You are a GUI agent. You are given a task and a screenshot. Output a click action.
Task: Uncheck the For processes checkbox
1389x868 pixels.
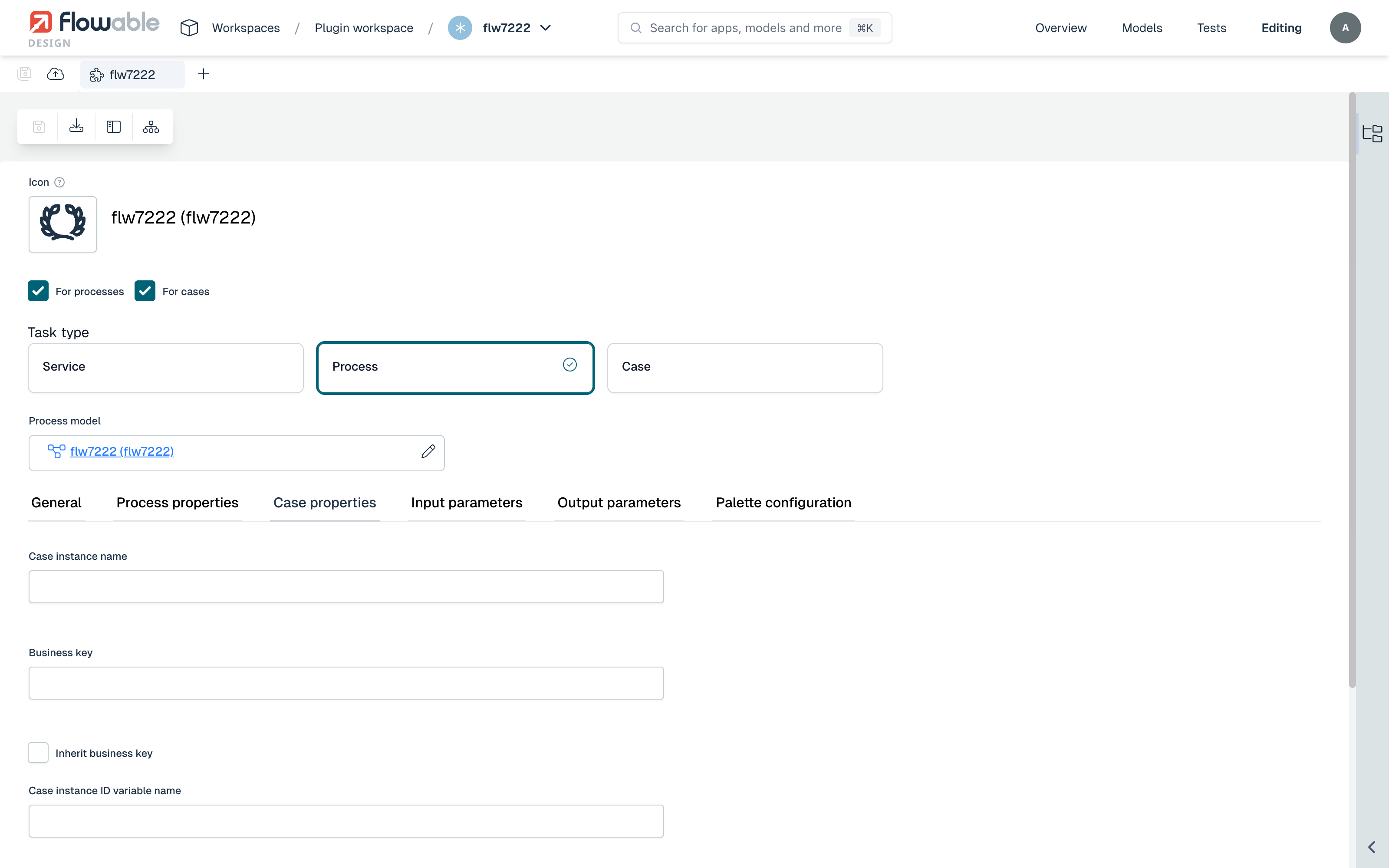[x=38, y=291]
